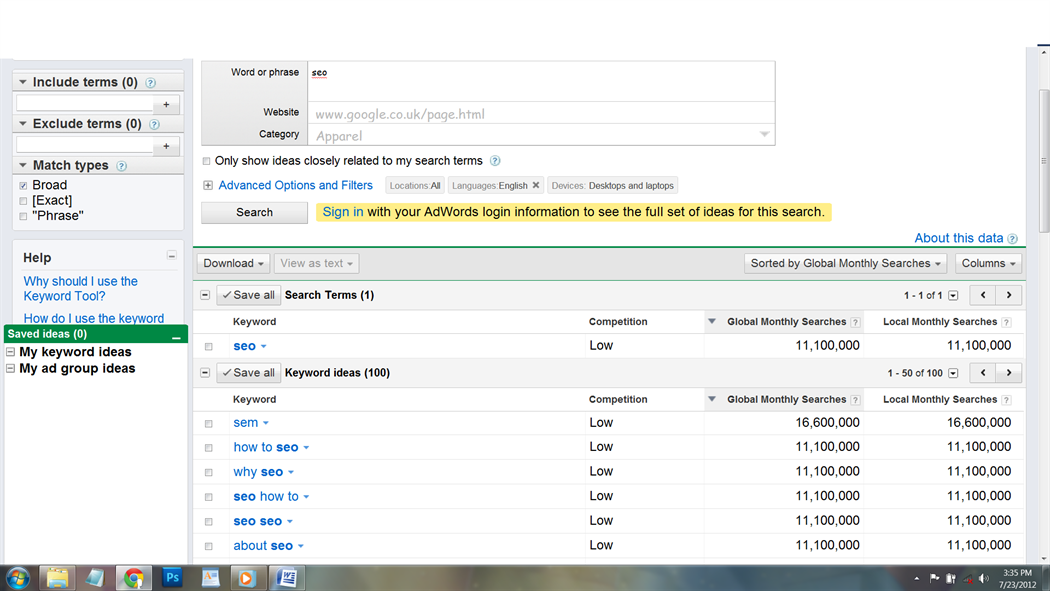The image size is (1050, 591).
Task: Open the seo how to keyword link
Action: (266, 497)
